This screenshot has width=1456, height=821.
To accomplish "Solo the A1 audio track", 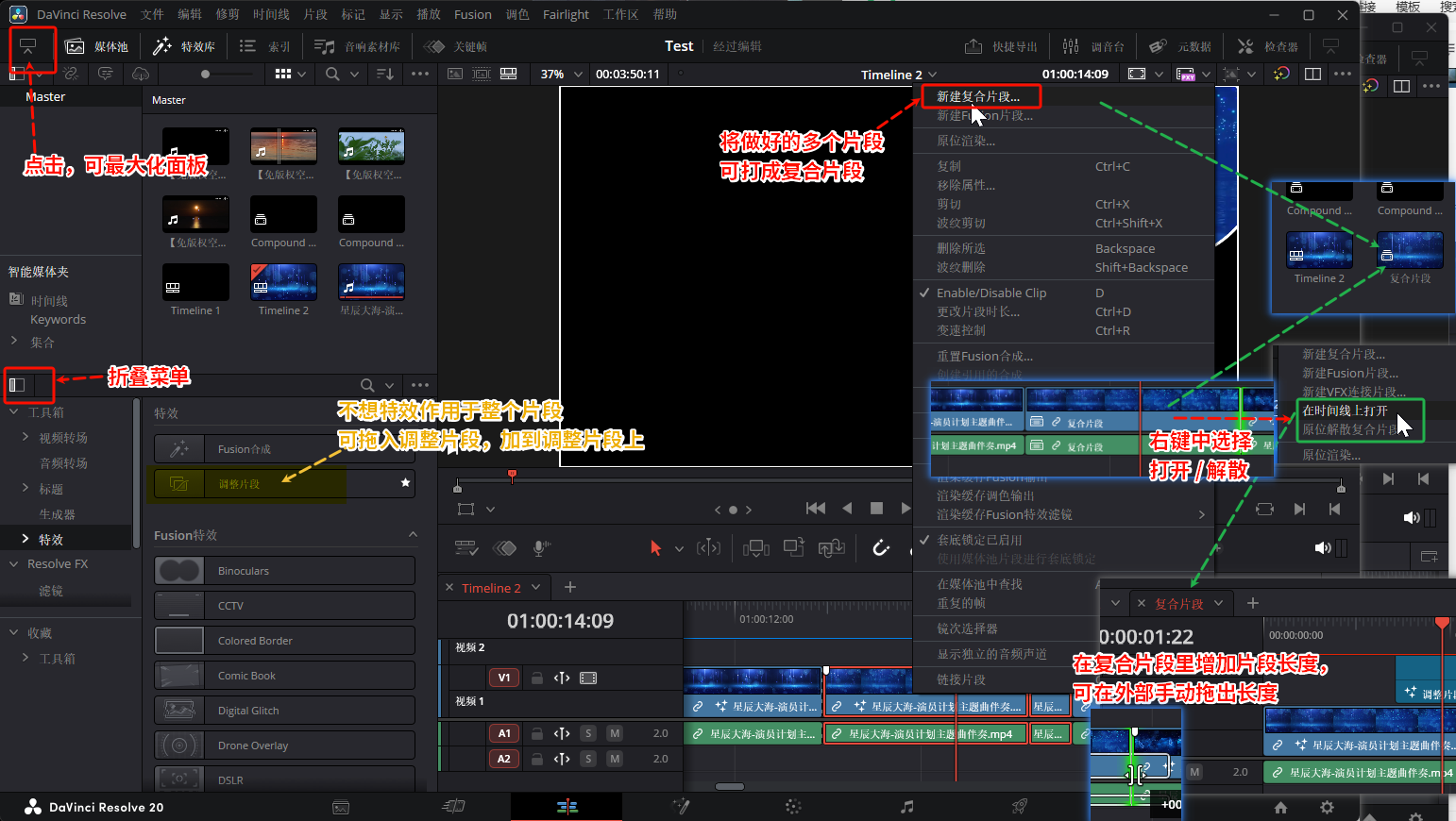I will [x=588, y=733].
